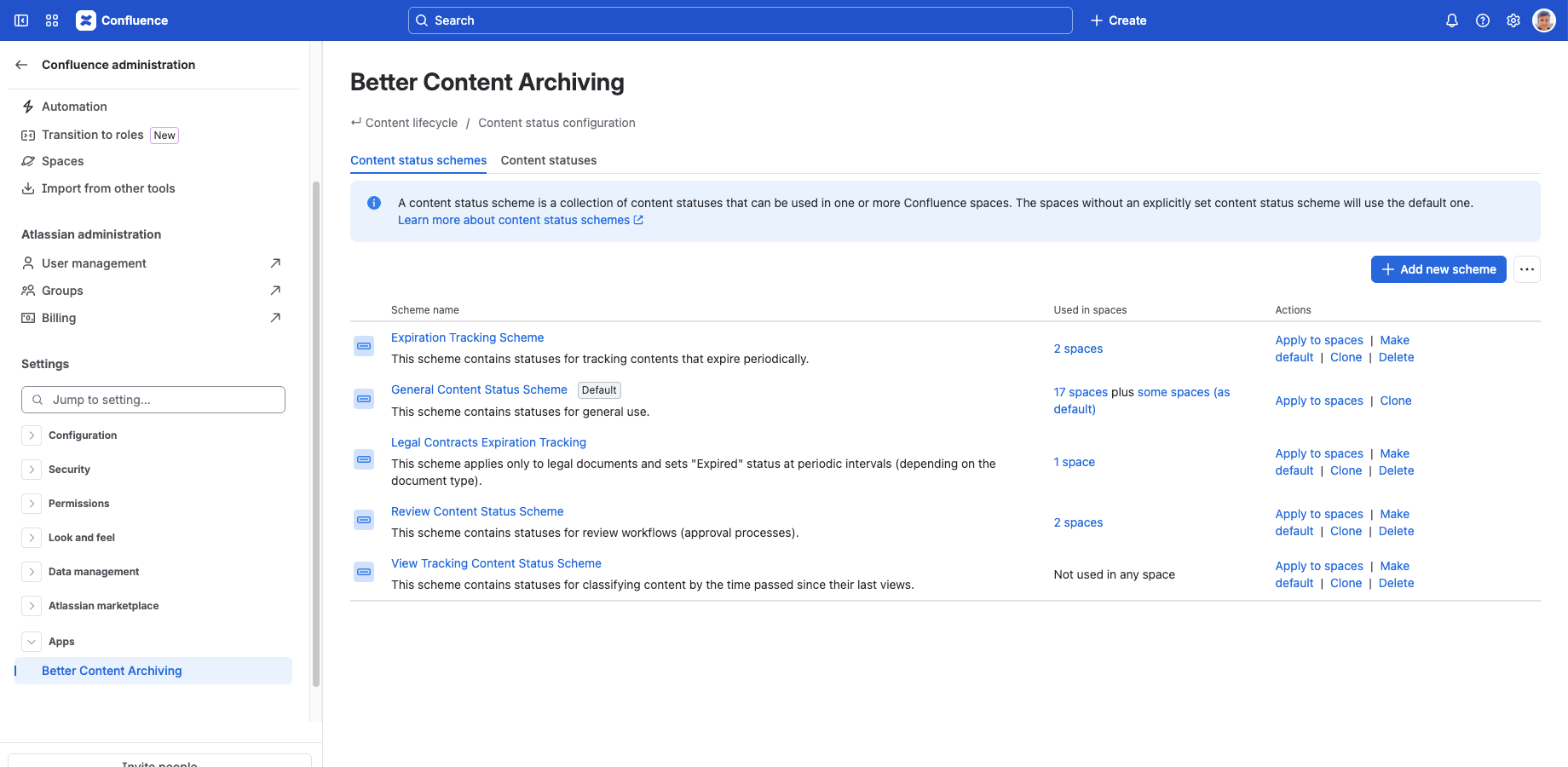The width and height of the screenshot is (1568, 767).
Task: Expand the Atlassian marketplace section
Action: pyautogui.click(x=32, y=606)
